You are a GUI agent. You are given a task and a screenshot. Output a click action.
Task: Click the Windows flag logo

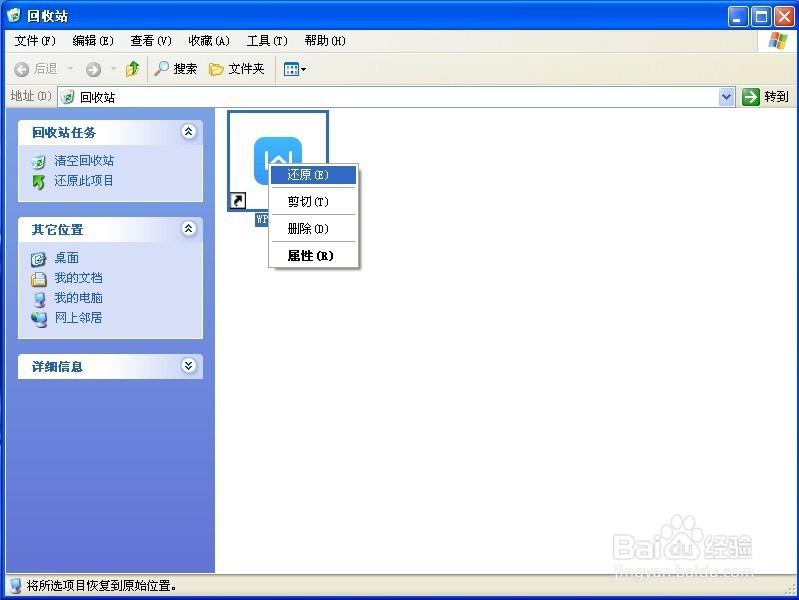pos(778,41)
